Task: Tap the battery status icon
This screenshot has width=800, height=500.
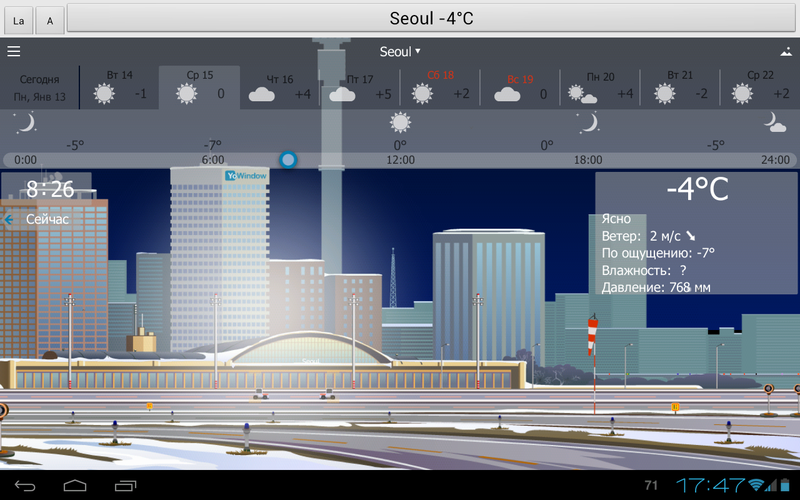Action: (x=785, y=485)
